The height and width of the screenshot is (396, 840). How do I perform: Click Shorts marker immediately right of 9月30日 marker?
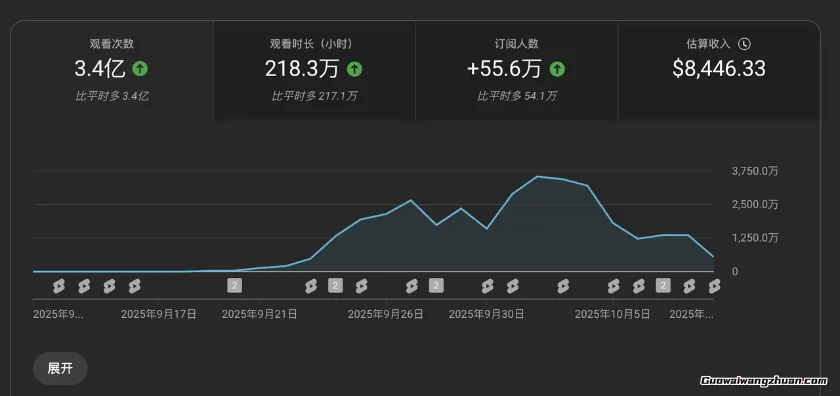(513, 286)
